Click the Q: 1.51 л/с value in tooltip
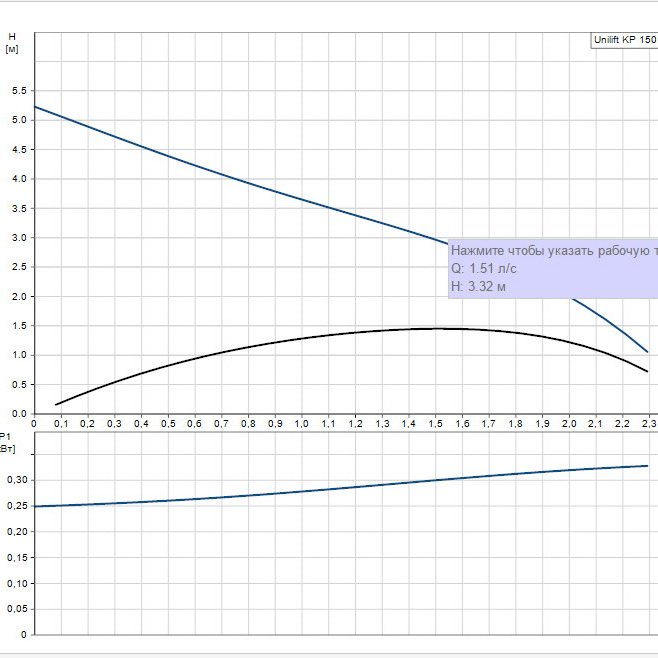 [485, 269]
